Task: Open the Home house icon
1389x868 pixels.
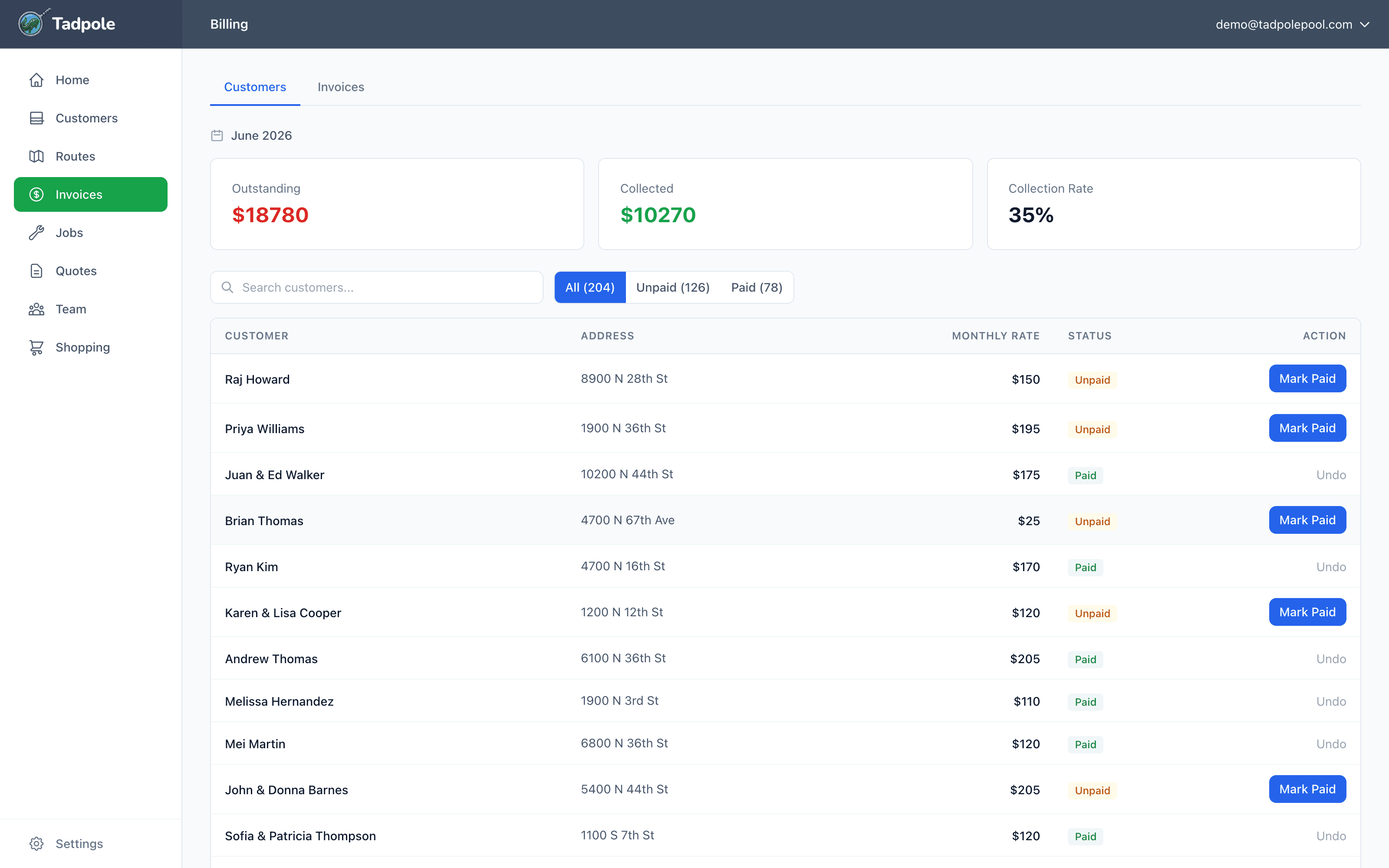Action: coord(37,80)
